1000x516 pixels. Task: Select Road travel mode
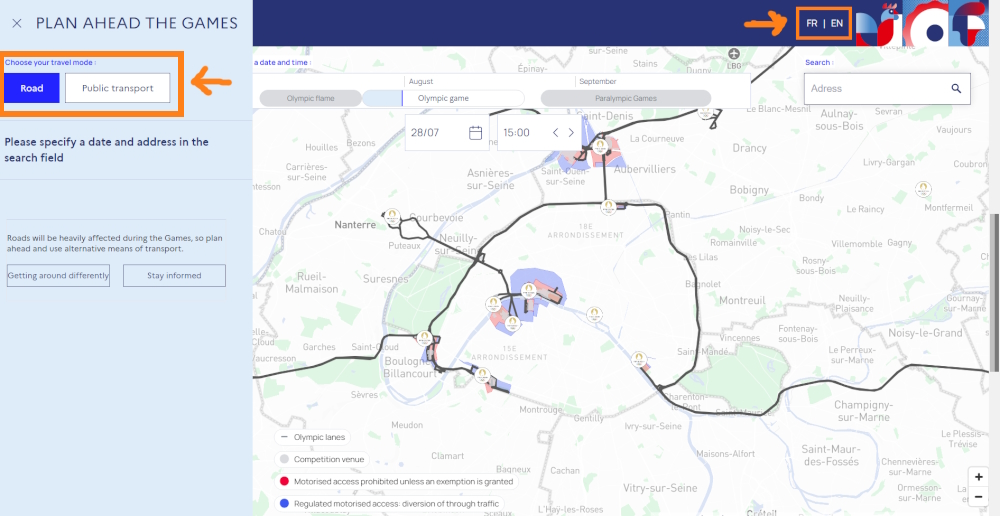(31, 88)
